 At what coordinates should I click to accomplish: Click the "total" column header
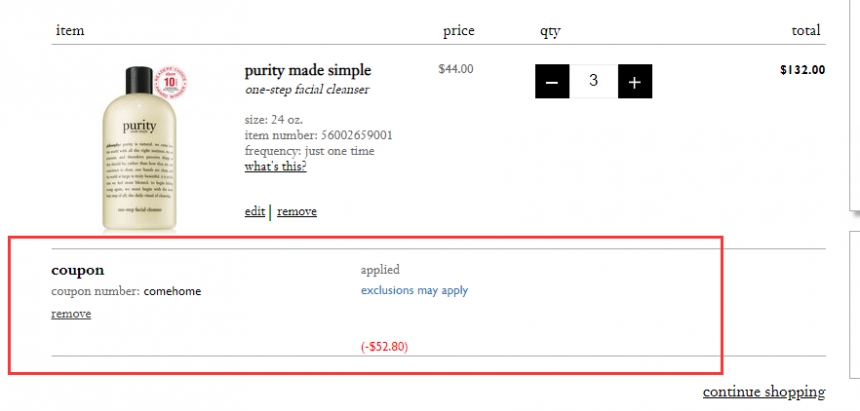point(805,31)
